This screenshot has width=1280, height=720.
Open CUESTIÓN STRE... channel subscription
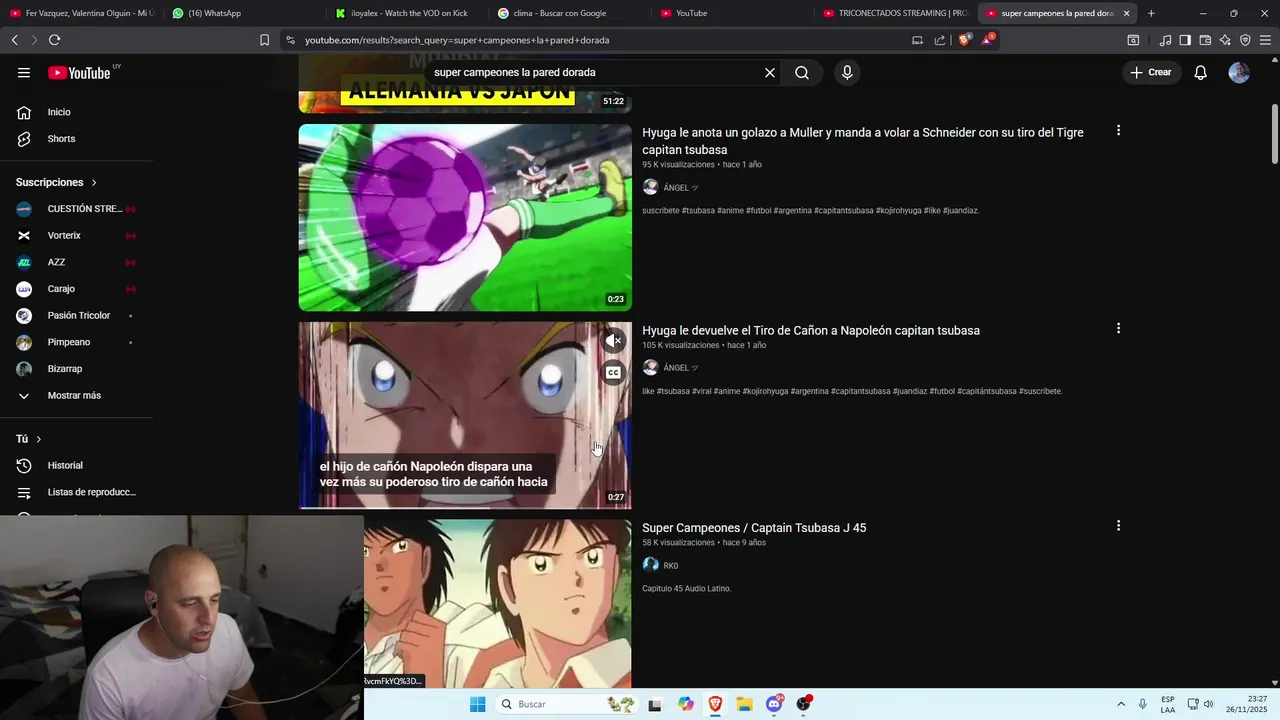(77, 209)
